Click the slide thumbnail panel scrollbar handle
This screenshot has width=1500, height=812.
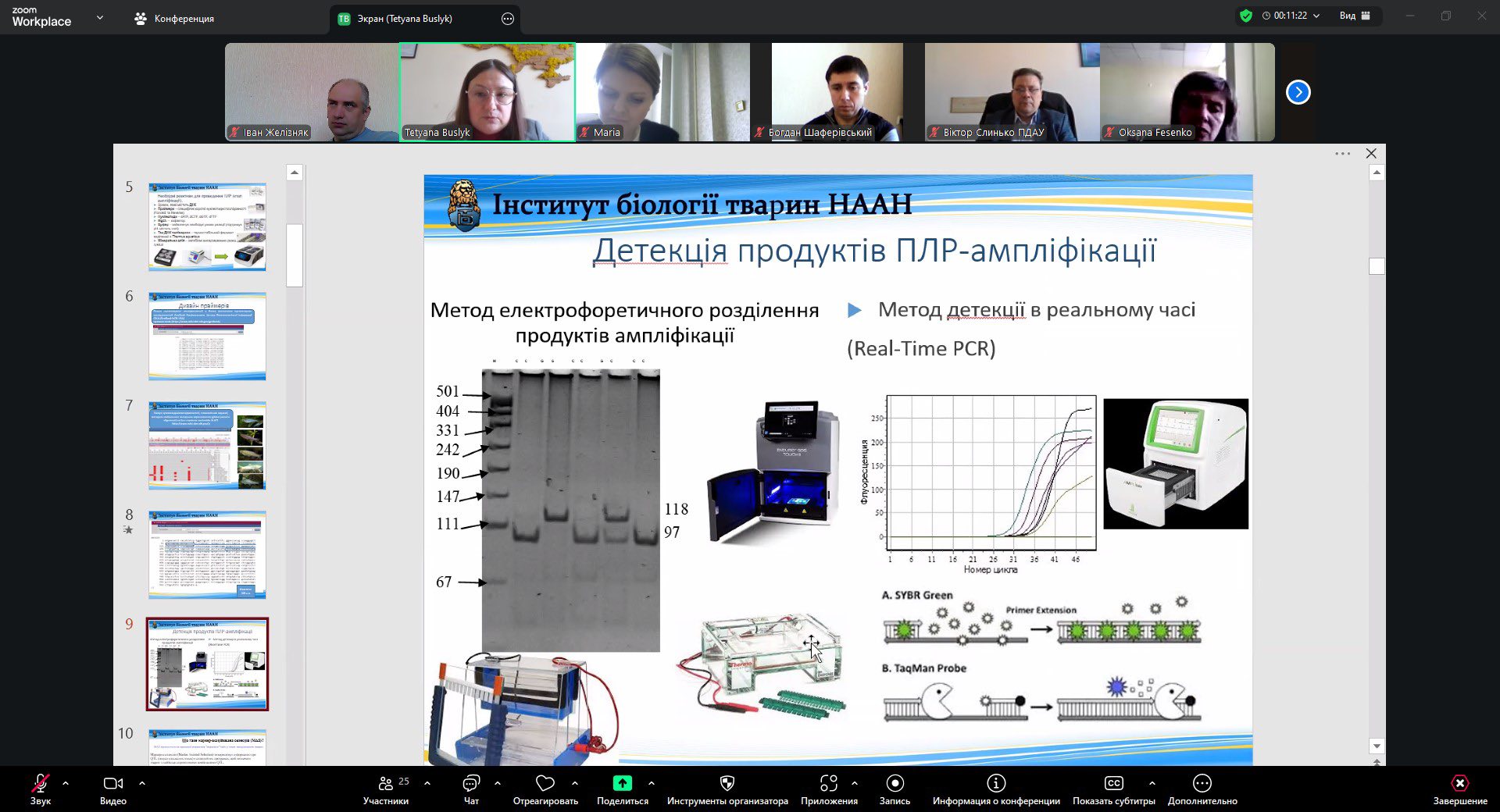click(x=295, y=255)
